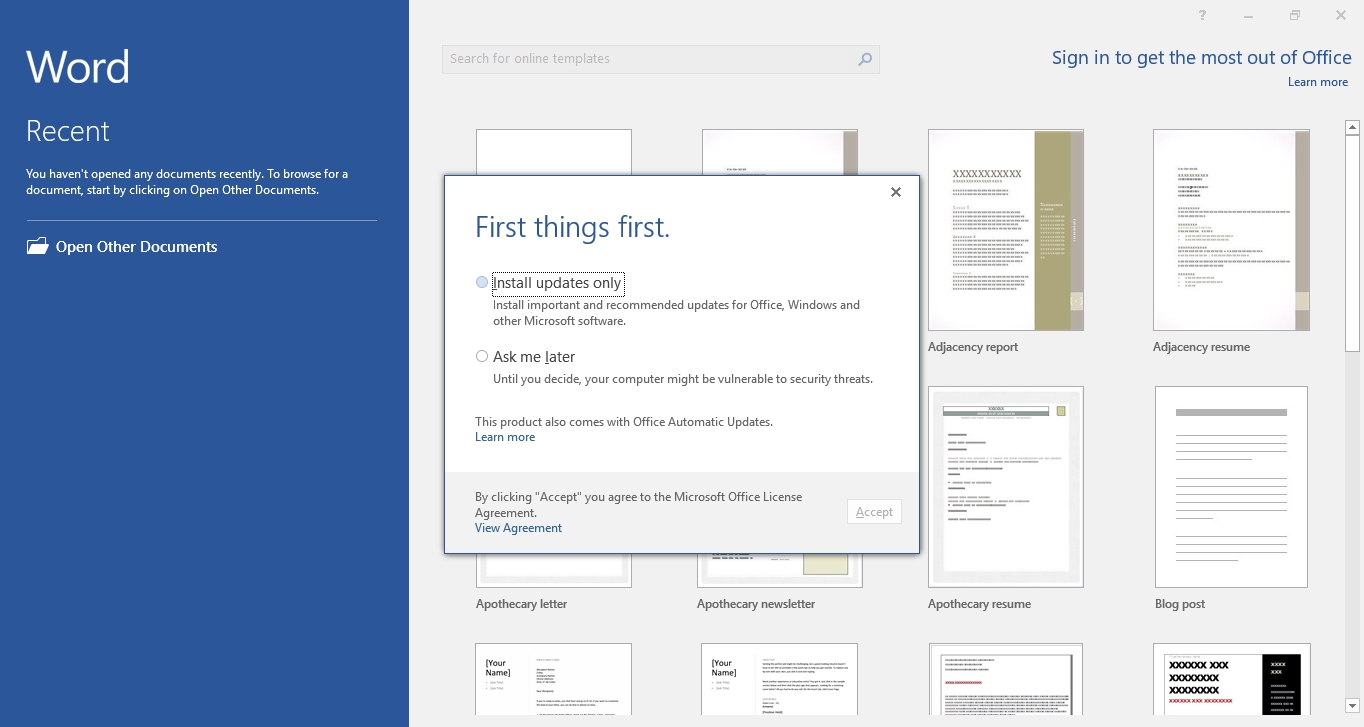Click Learn more link in the dialog

click(x=505, y=437)
